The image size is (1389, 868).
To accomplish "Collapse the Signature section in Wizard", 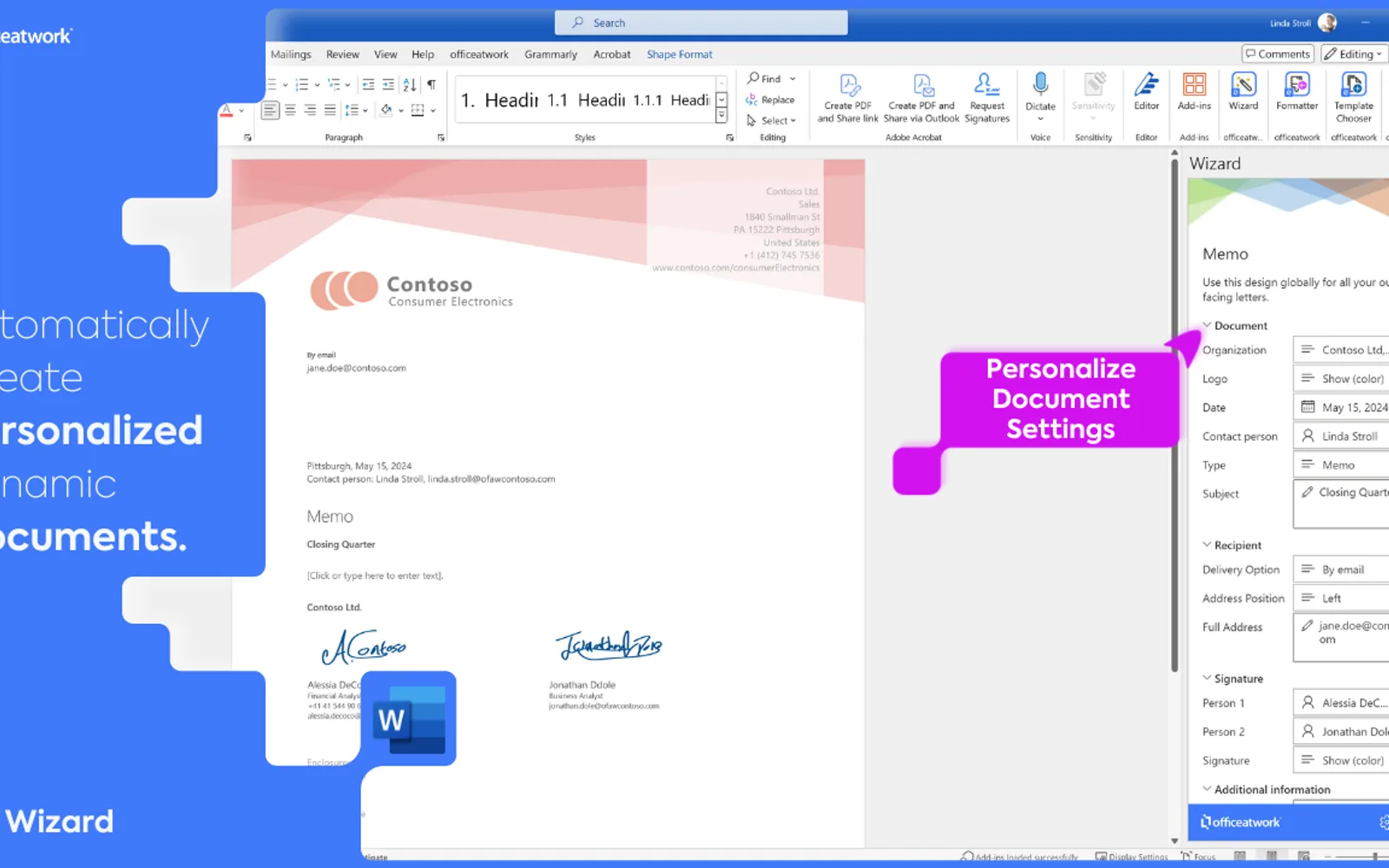I will coord(1207,678).
